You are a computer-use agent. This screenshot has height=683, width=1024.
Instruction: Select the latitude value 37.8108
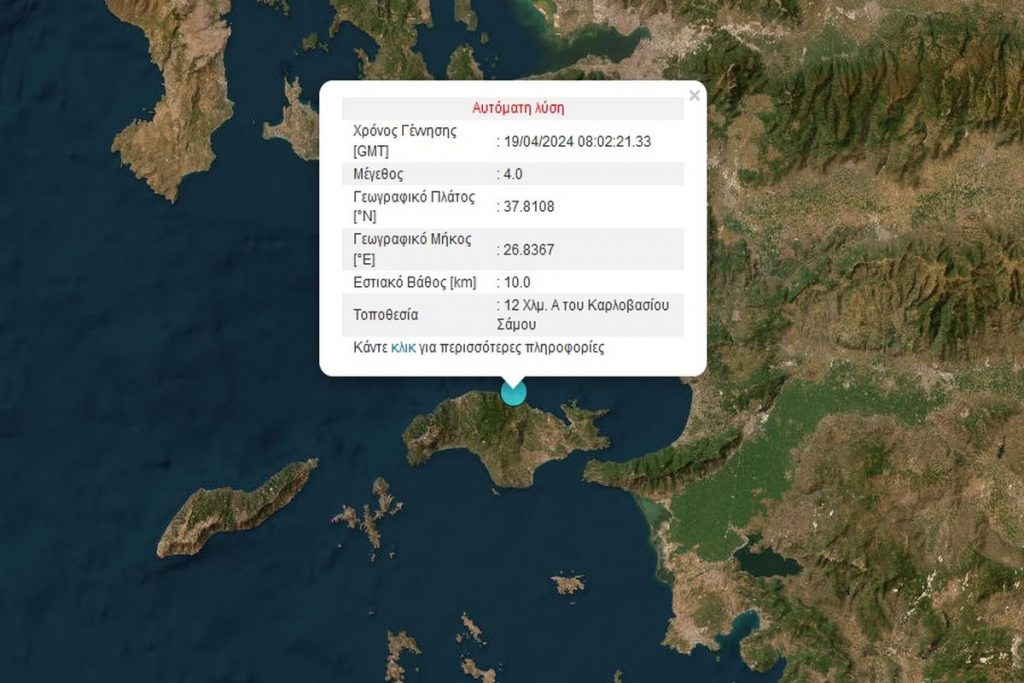[x=528, y=207]
